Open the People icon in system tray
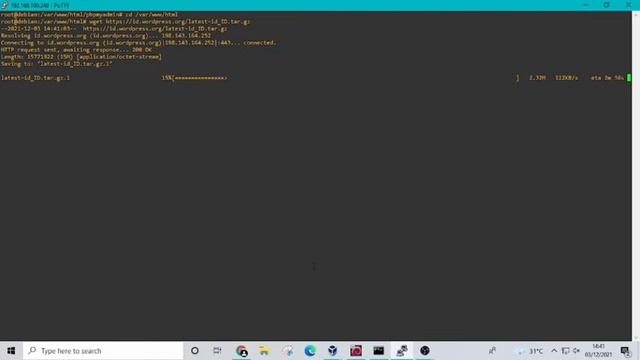Image resolution: width=640 pixels, height=360 pixels. coord(492,351)
